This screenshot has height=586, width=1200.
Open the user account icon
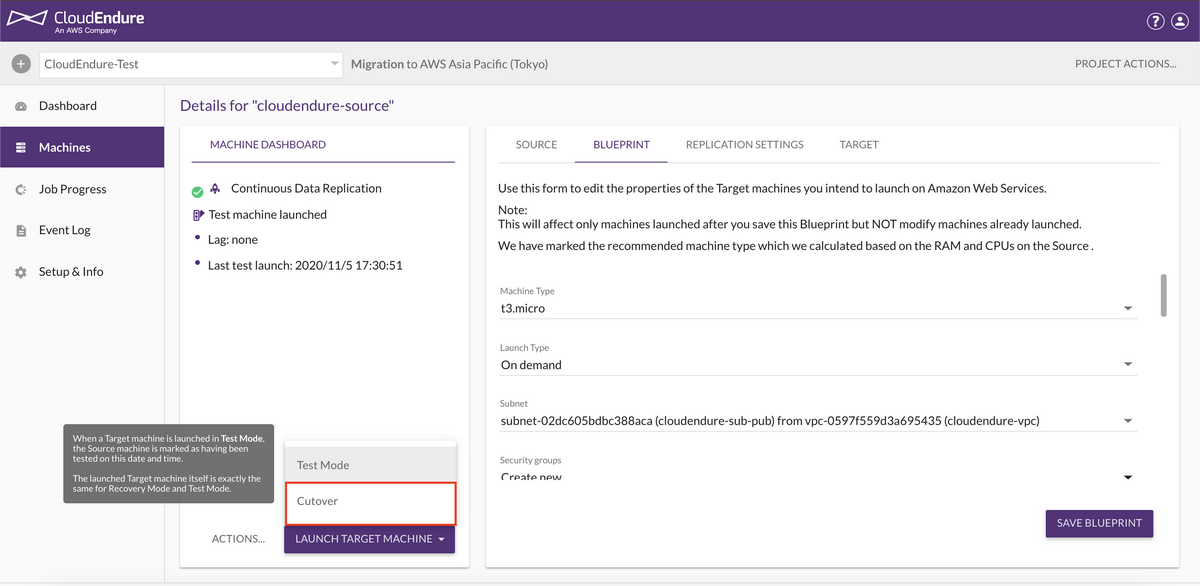click(1181, 21)
